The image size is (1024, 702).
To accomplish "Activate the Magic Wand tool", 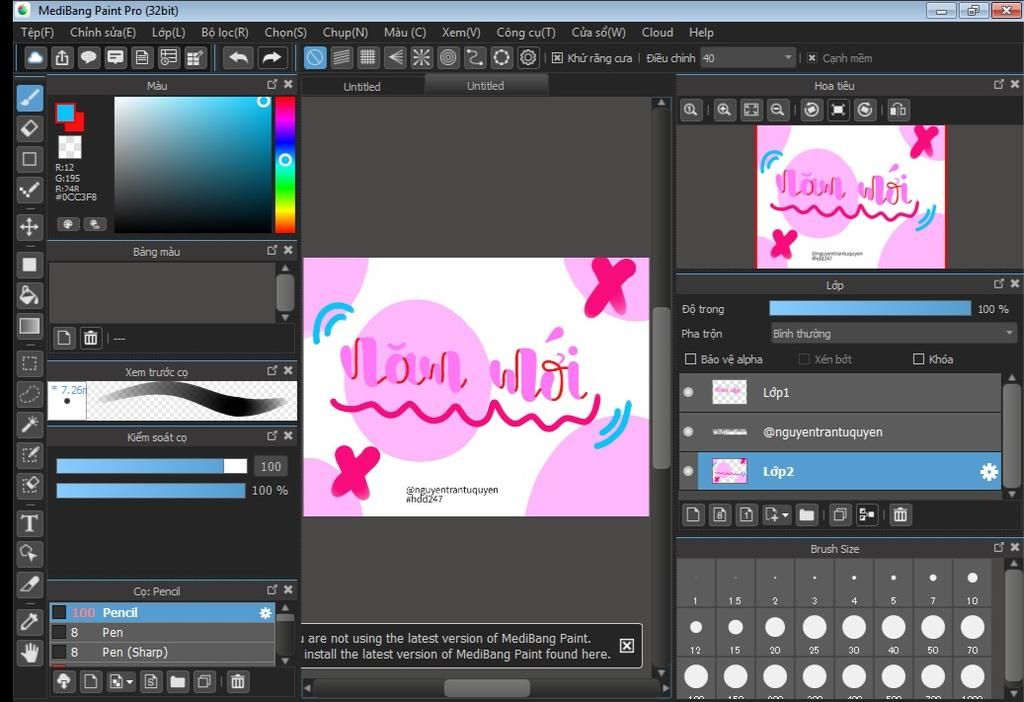I will tap(29, 424).
